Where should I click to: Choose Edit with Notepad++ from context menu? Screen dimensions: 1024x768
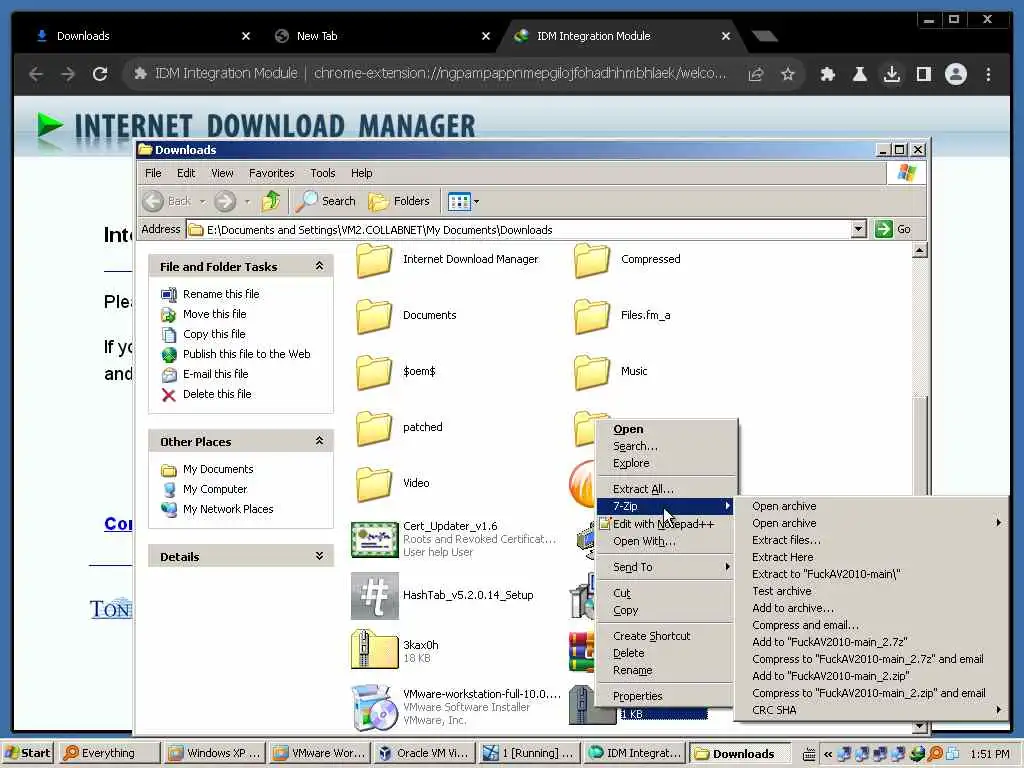[x=667, y=524]
